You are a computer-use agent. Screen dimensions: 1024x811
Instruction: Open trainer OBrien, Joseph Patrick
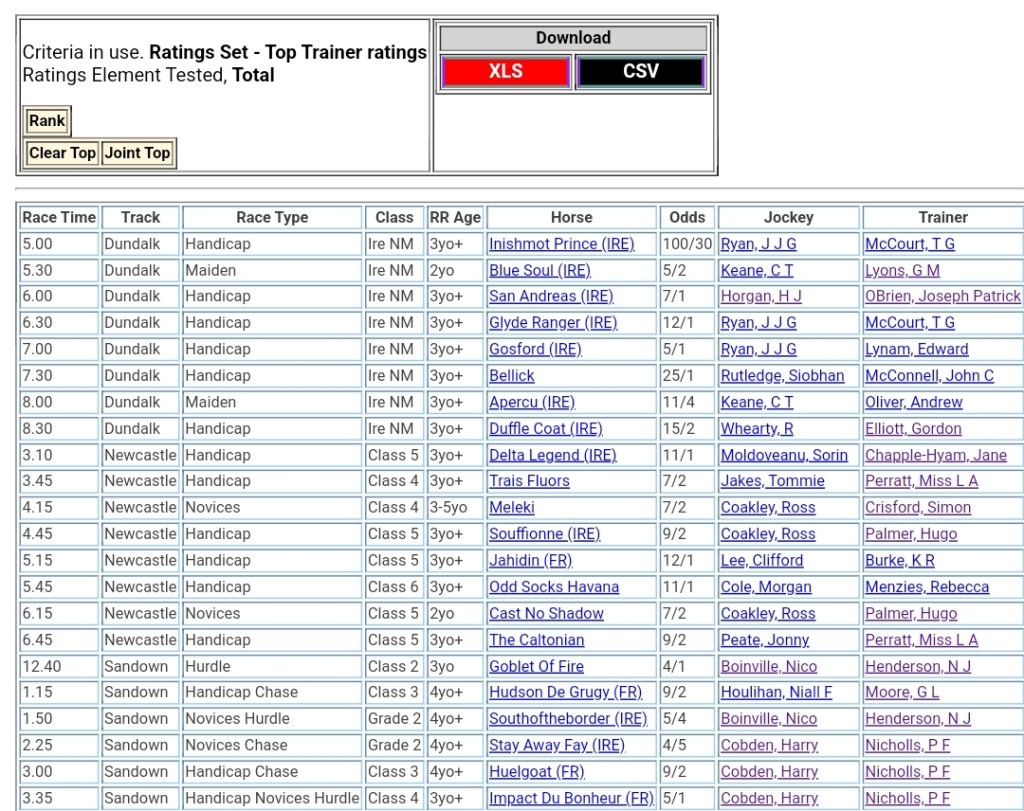[x=942, y=296]
